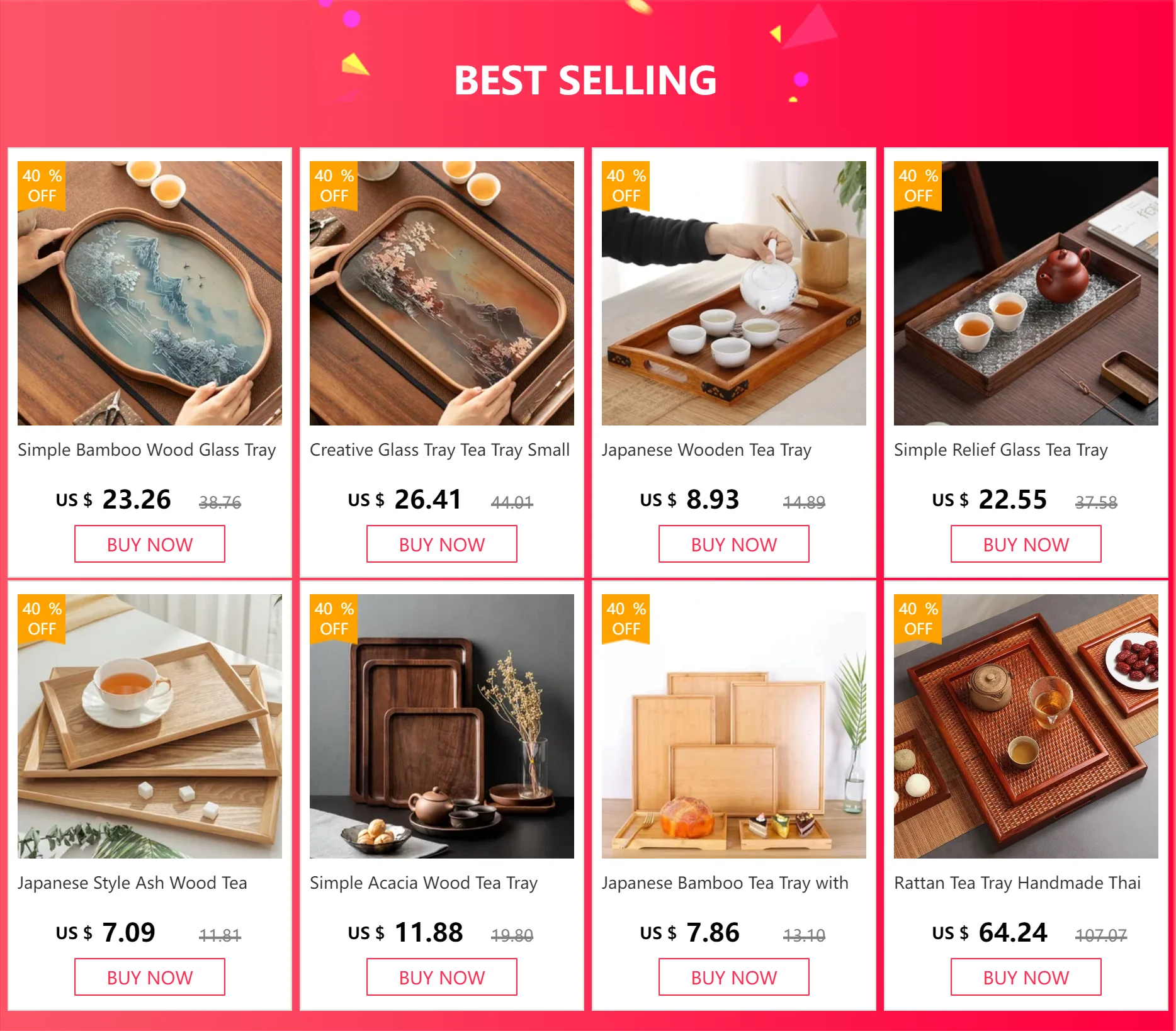Image resolution: width=1176 pixels, height=1031 pixels.
Task: Click BUY NOW for Creative Glass Tray
Action: click(442, 544)
